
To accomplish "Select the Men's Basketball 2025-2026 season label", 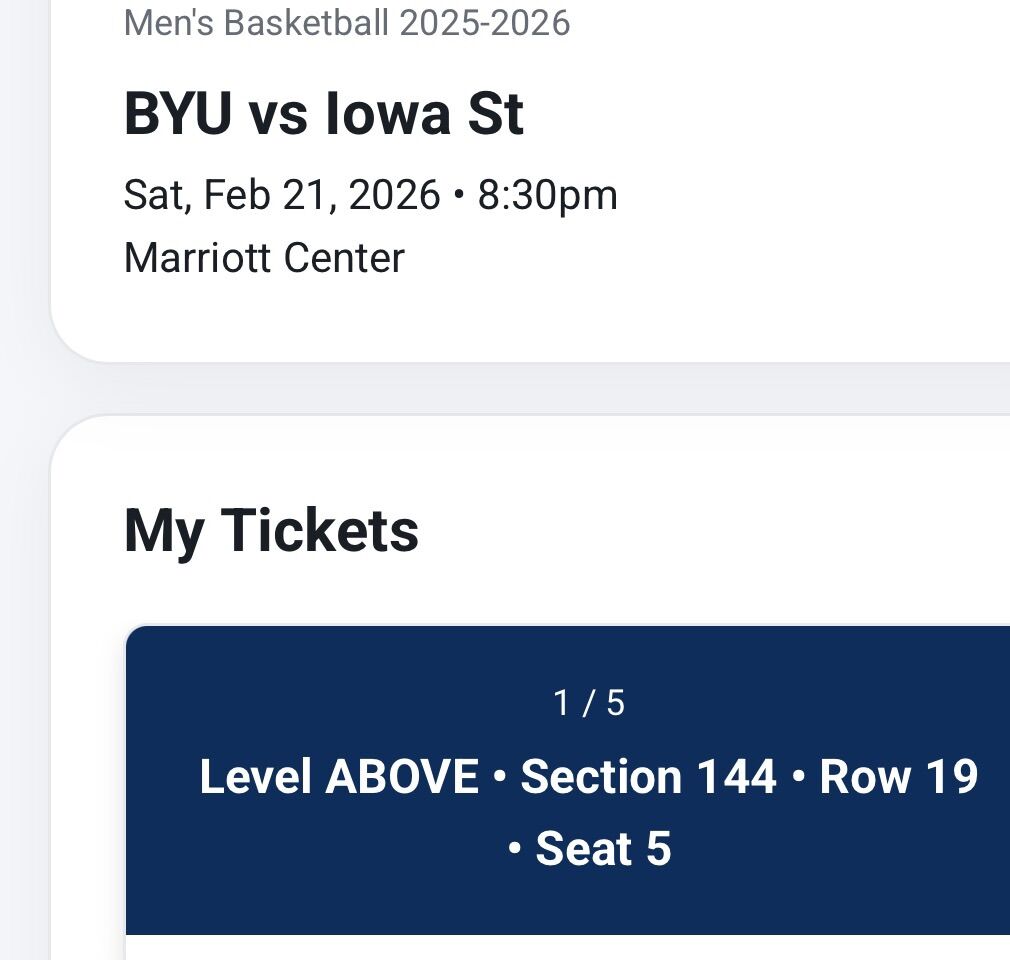I will [345, 25].
